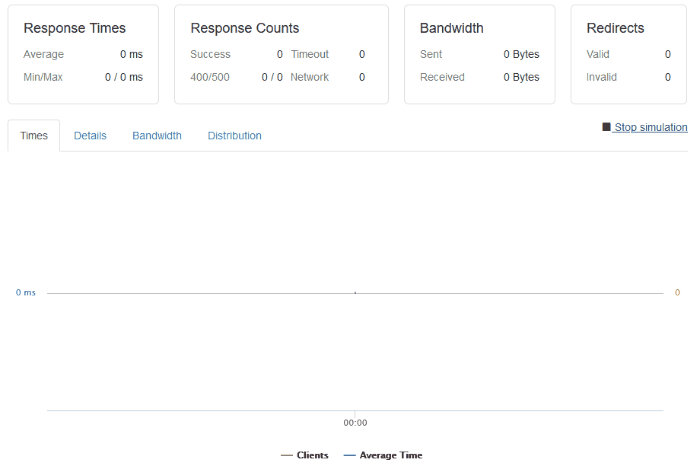Click the Average Time legend line marker
This screenshot has width=700, height=466.
tap(349, 455)
